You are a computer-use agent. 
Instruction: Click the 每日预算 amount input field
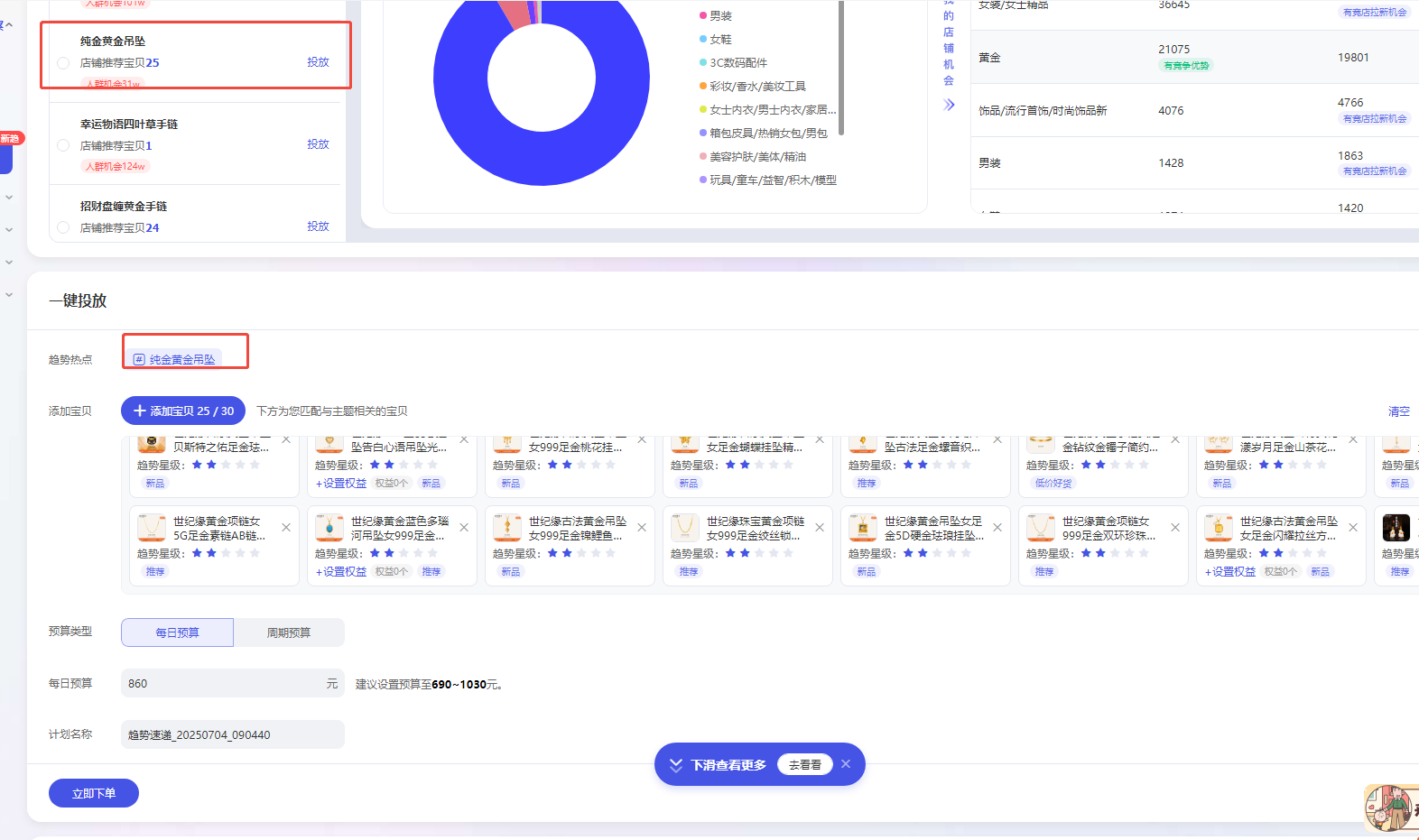[226, 684]
